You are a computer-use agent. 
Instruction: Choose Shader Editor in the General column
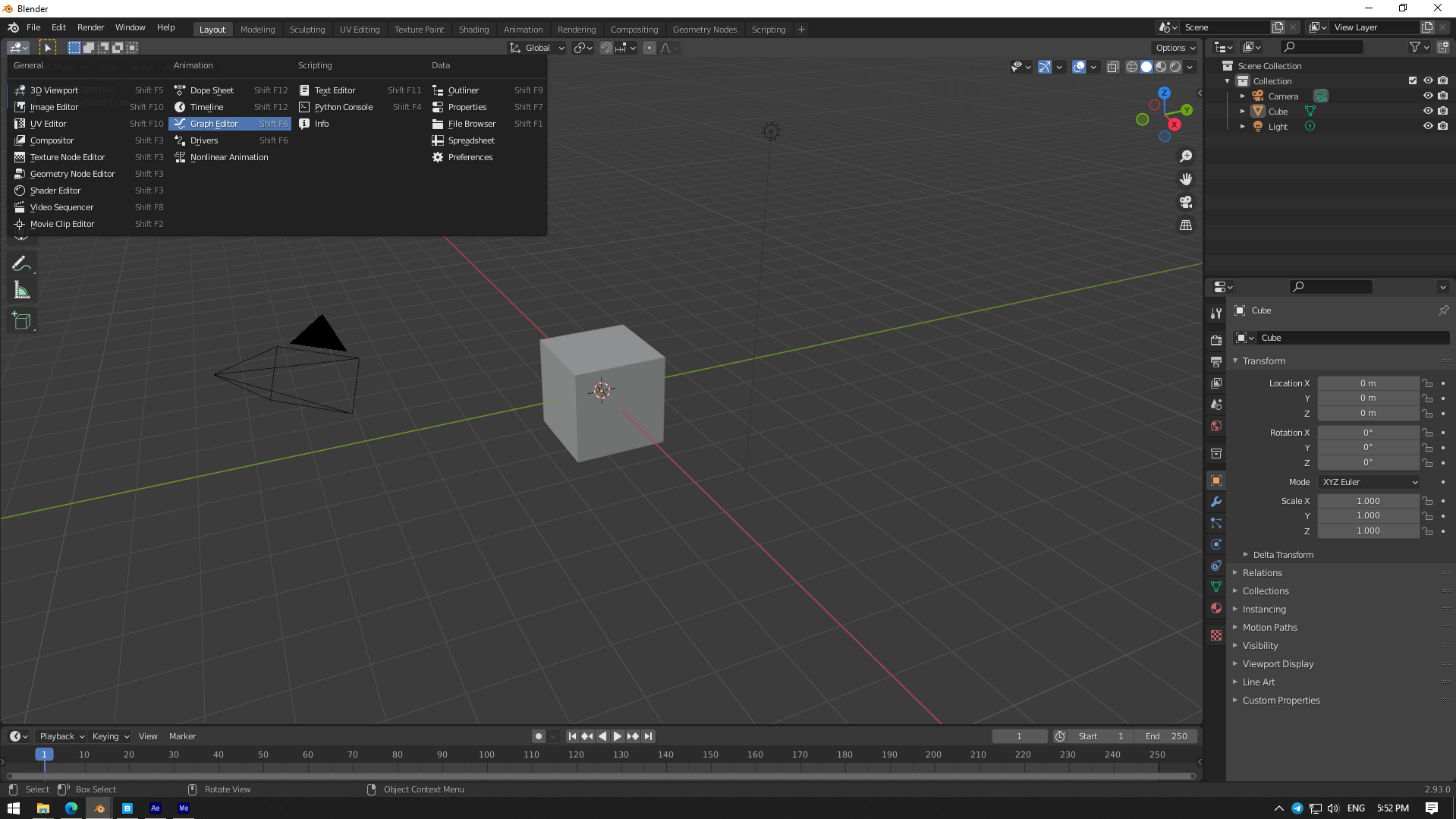[89, 191]
